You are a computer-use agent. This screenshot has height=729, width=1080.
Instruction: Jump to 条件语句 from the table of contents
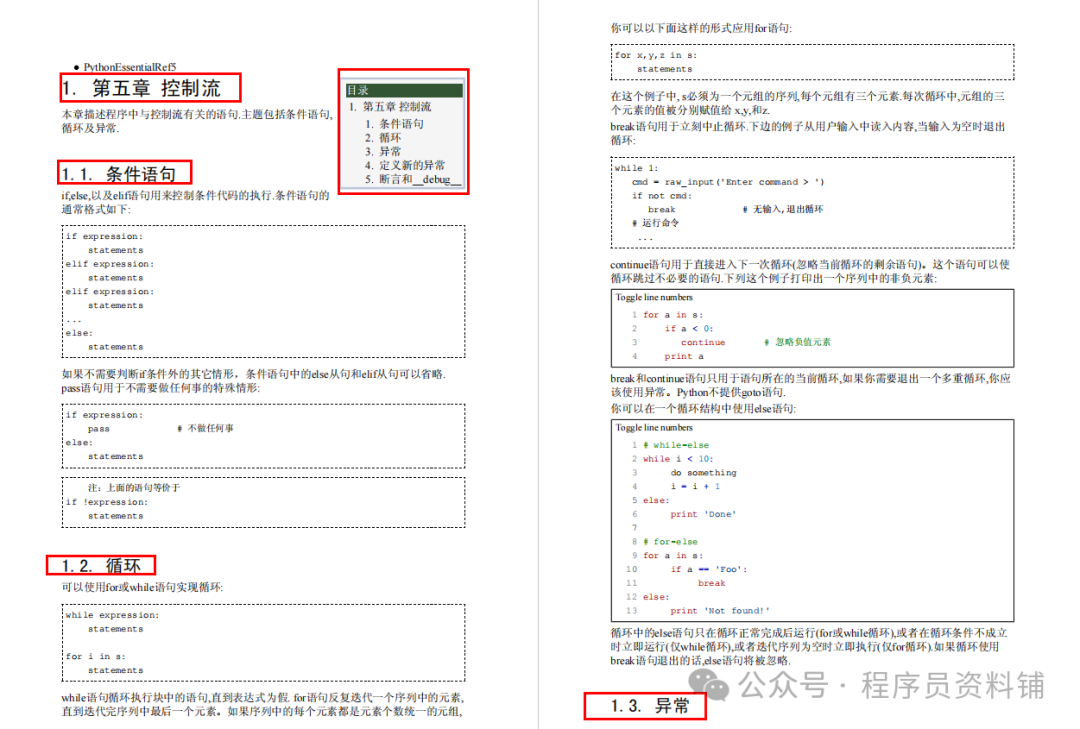pyautogui.click(x=402, y=124)
